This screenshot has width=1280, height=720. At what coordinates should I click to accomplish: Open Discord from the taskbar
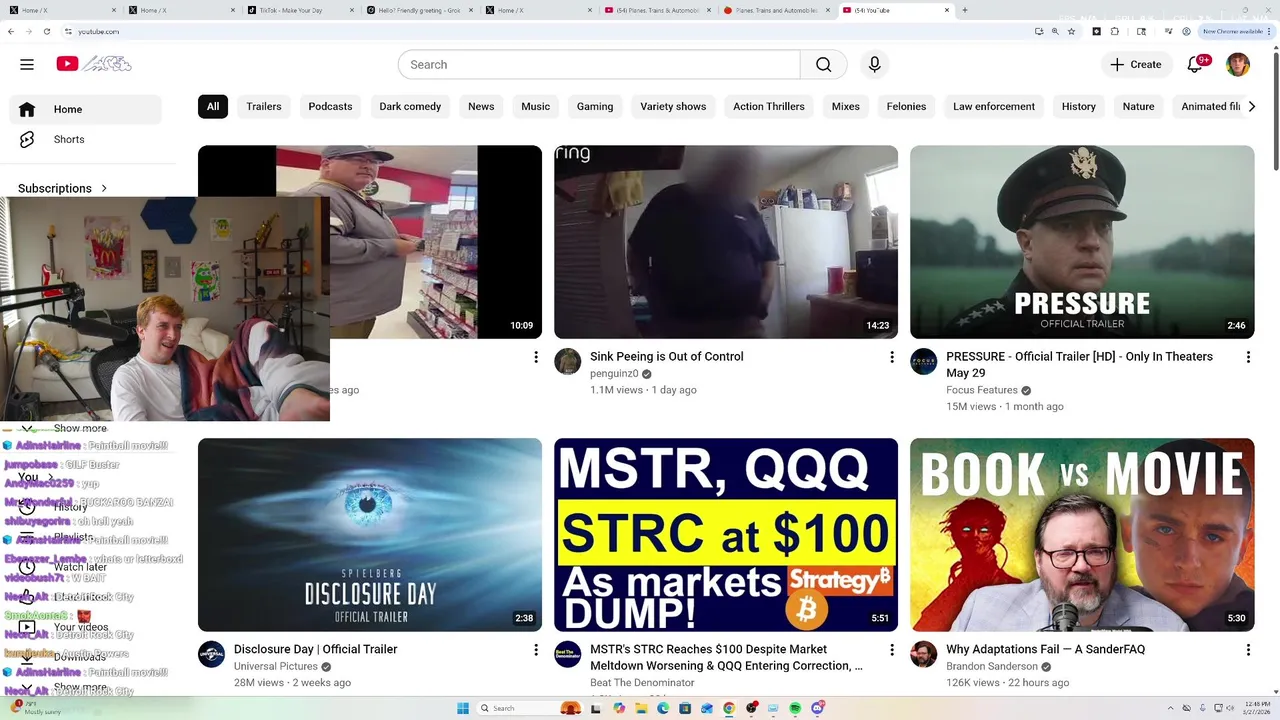tap(817, 708)
